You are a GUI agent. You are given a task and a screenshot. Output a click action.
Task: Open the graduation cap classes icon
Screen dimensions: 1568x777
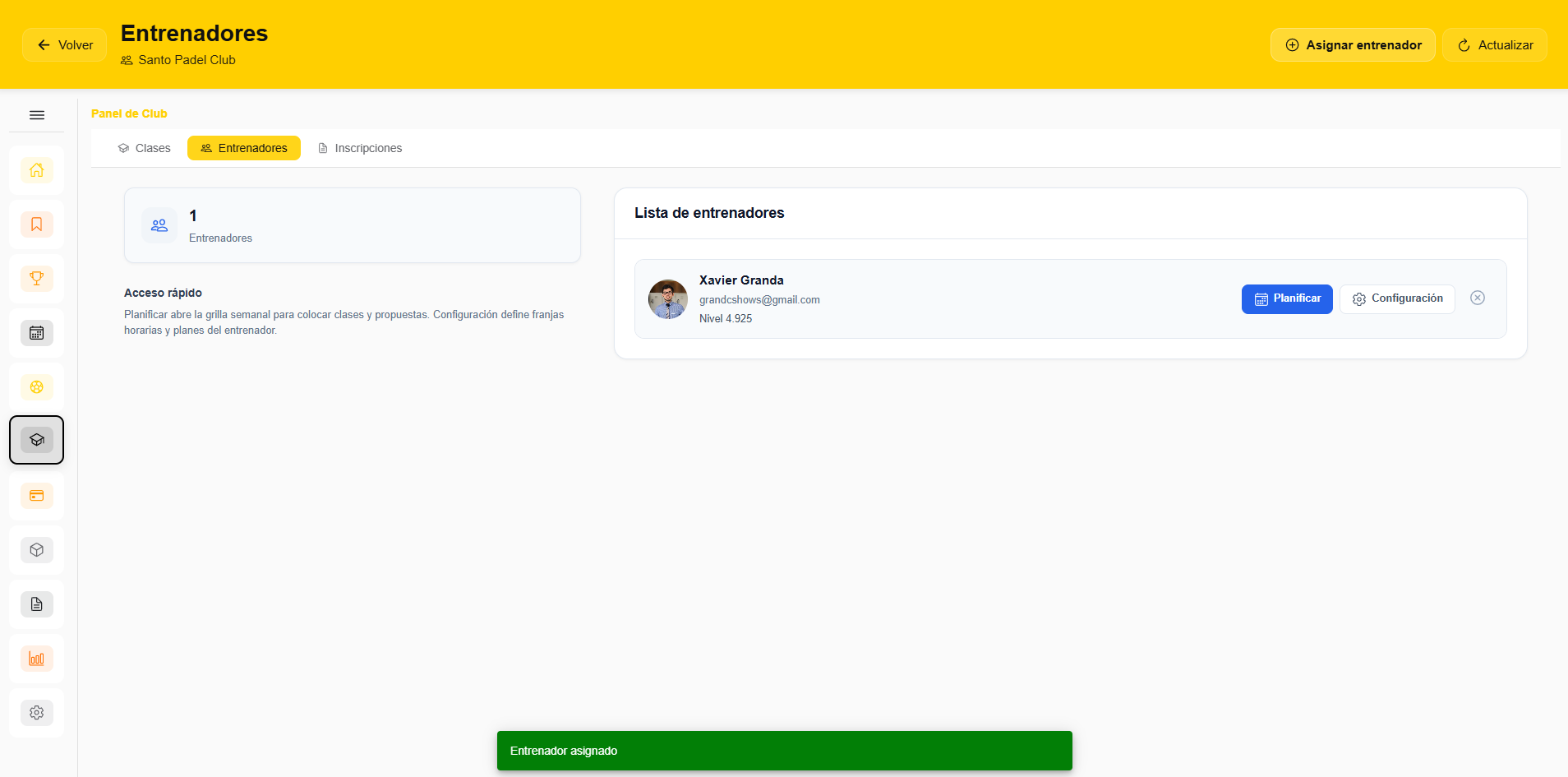click(37, 440)
